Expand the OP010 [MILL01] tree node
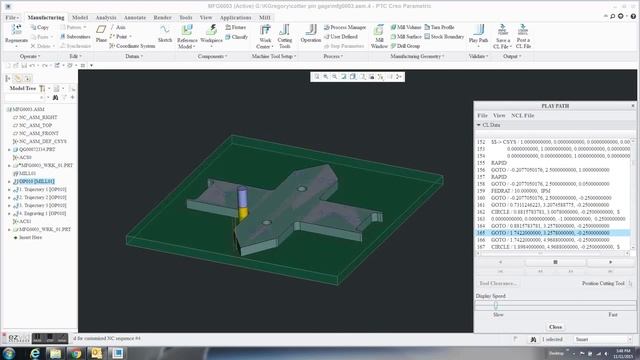 [9, 181]
